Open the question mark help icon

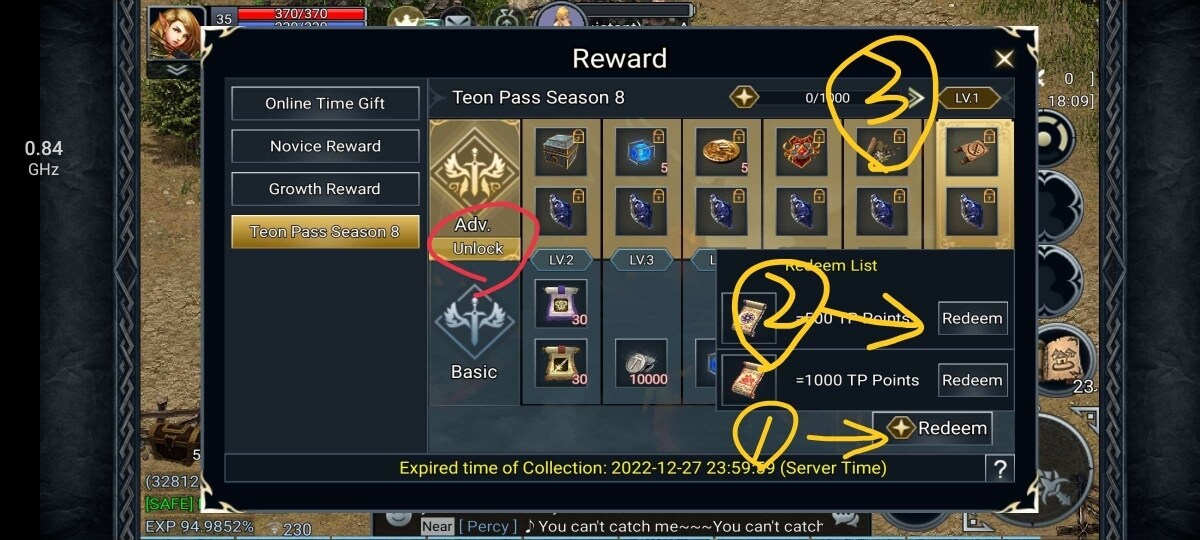coord(998,468)
